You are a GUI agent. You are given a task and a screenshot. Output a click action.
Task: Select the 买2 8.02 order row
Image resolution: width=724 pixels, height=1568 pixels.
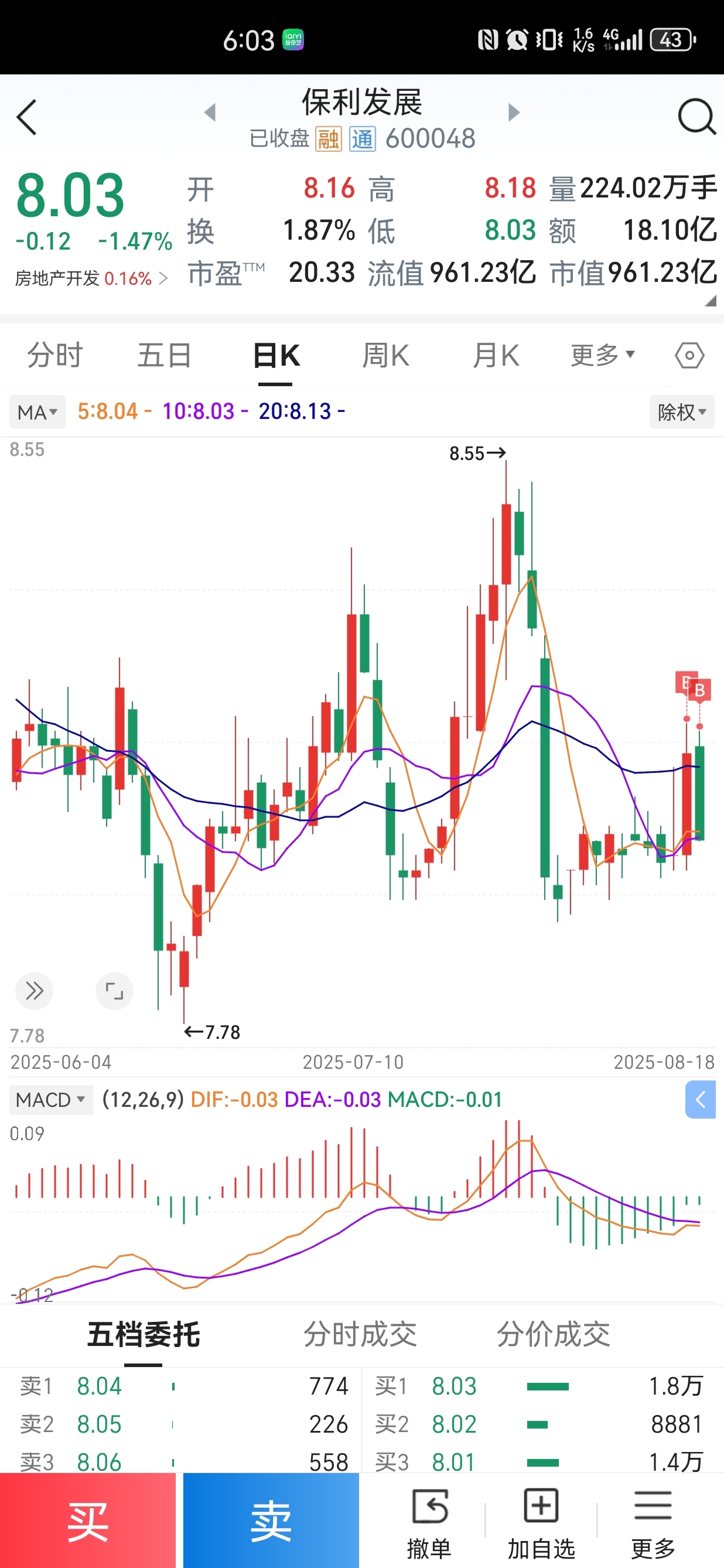(542, 1424)
